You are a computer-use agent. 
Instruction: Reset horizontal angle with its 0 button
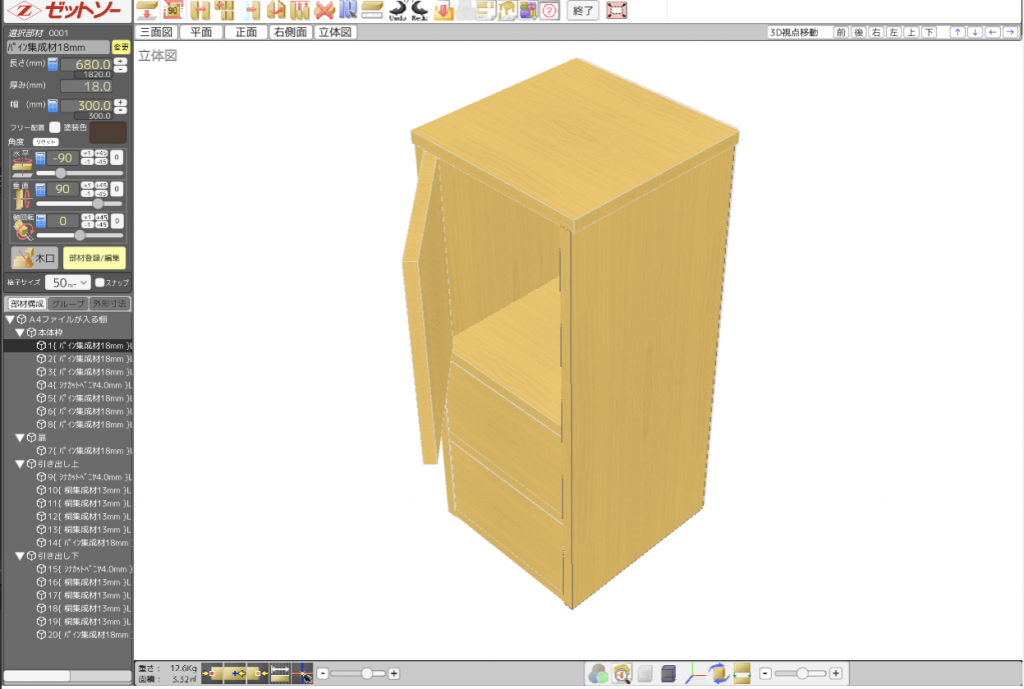point(117,157)
